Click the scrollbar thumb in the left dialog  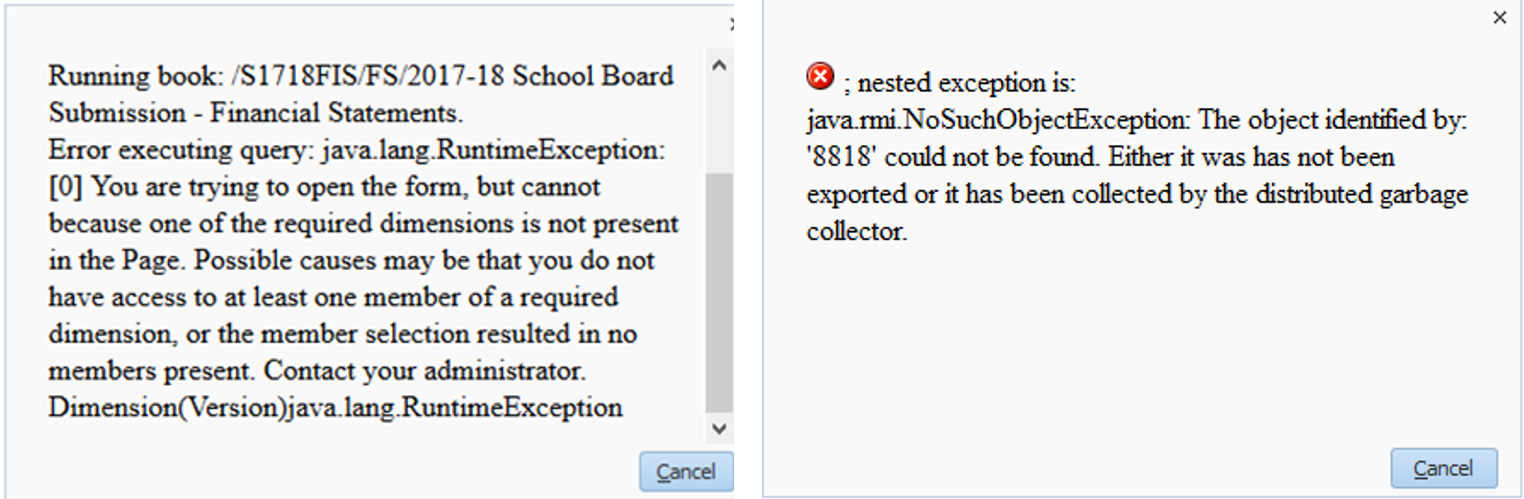pyautogui.click(x=718, y=290)
